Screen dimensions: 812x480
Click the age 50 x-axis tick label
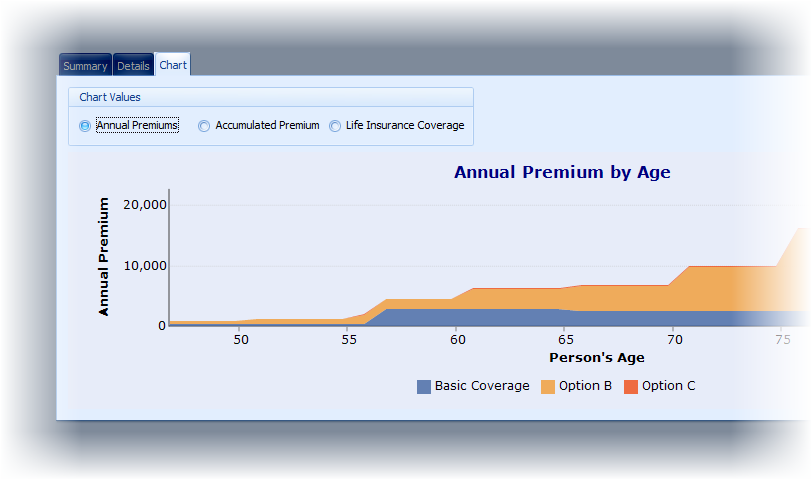point(241,340)
